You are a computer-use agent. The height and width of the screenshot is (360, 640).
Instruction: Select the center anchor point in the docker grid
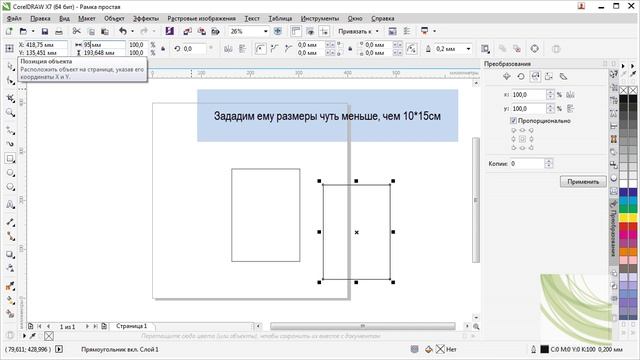(x=522, y=139)
